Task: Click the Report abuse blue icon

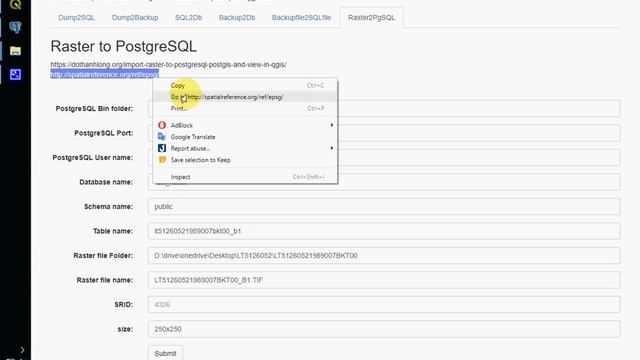Action: pos(162,148)
